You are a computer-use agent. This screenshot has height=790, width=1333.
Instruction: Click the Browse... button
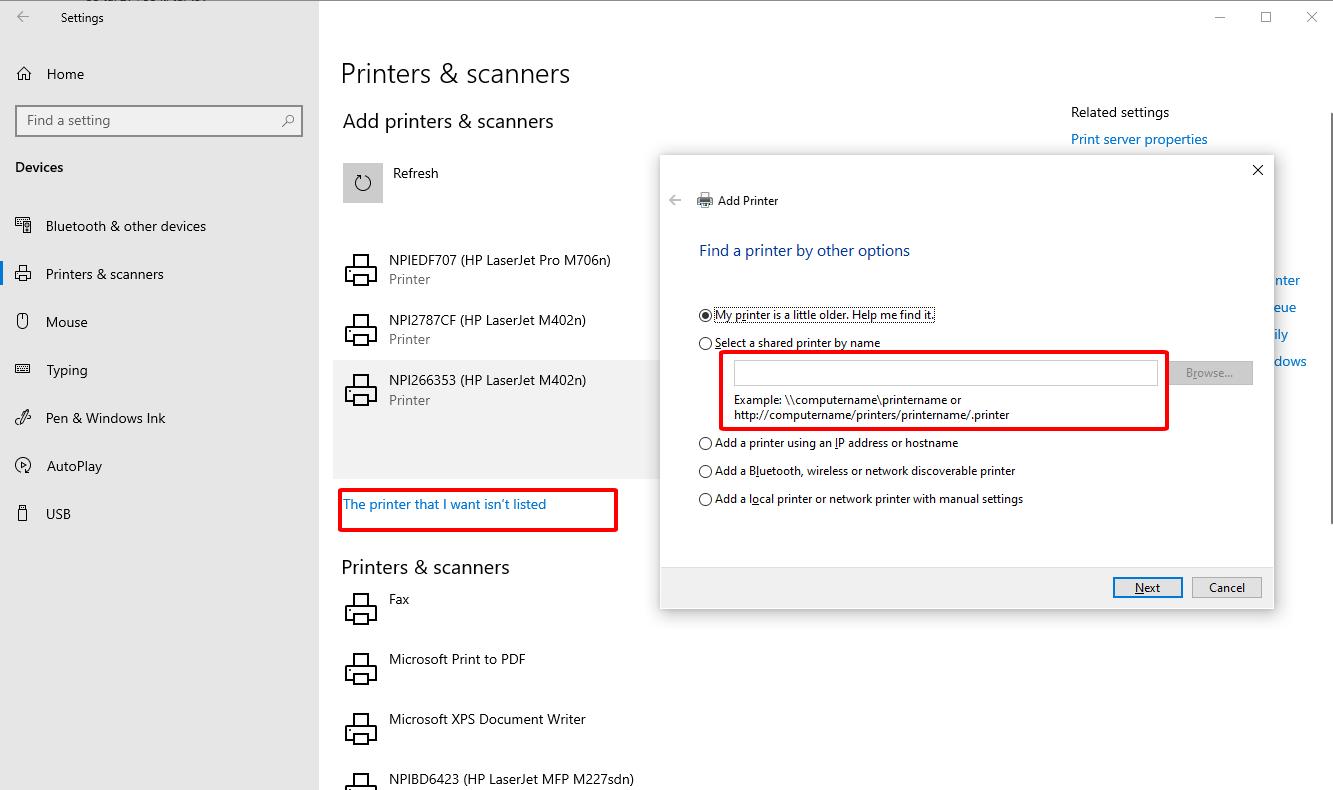point(1210,373)
